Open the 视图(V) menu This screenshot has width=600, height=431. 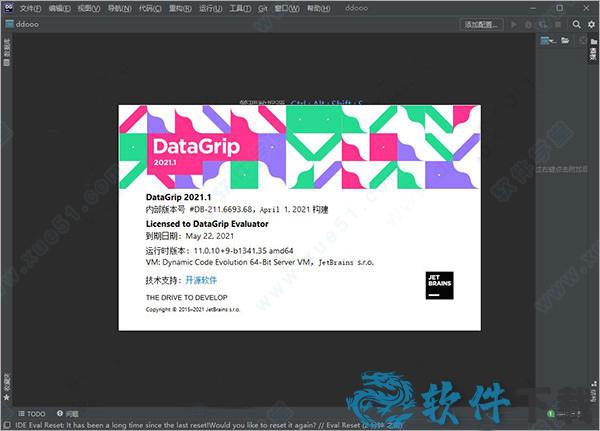(x=89, y=8)
